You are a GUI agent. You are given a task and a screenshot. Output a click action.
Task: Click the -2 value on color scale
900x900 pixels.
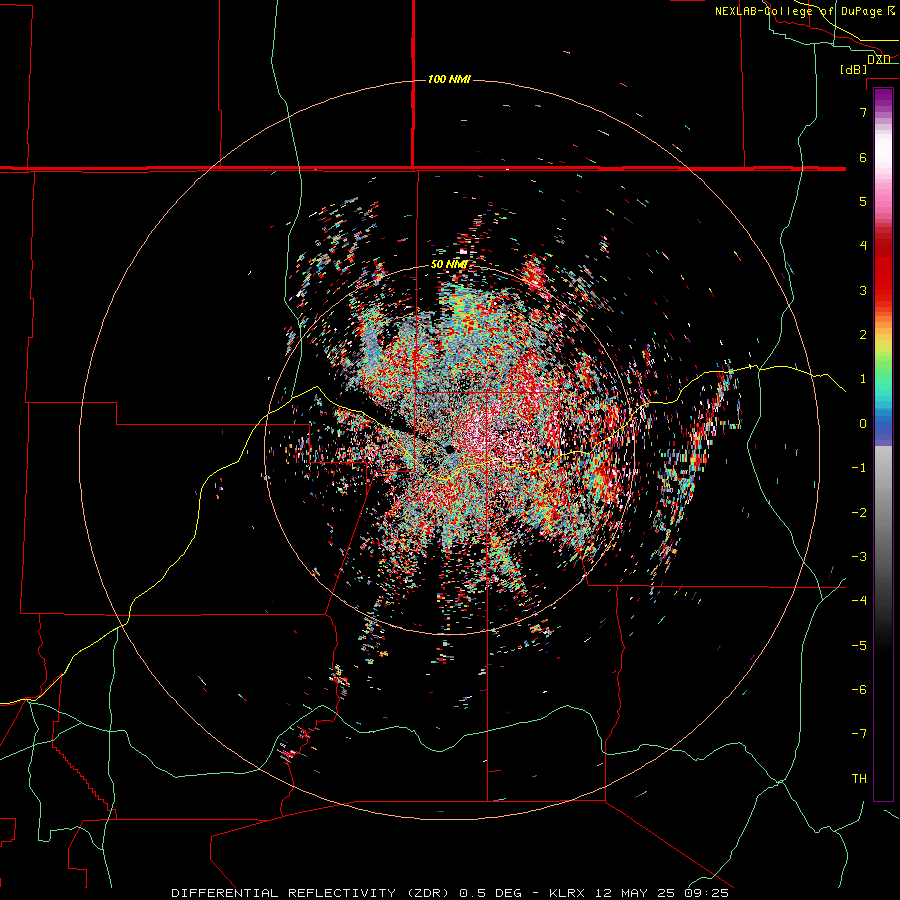pos(859,513)
